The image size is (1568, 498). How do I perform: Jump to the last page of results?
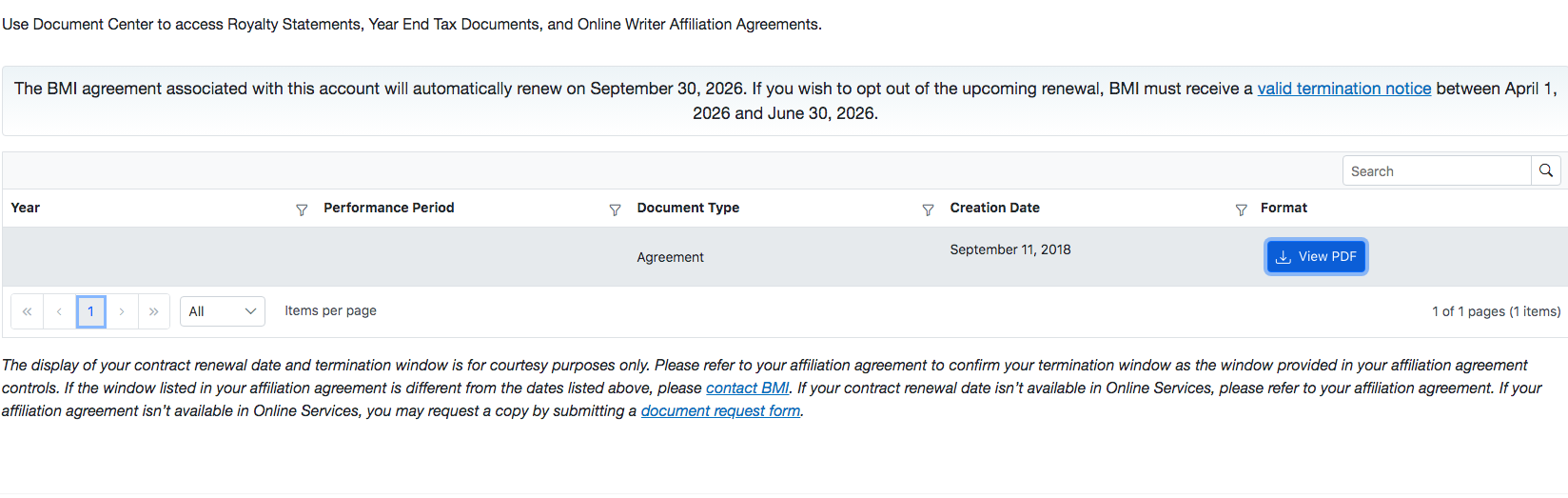[154, 311]
